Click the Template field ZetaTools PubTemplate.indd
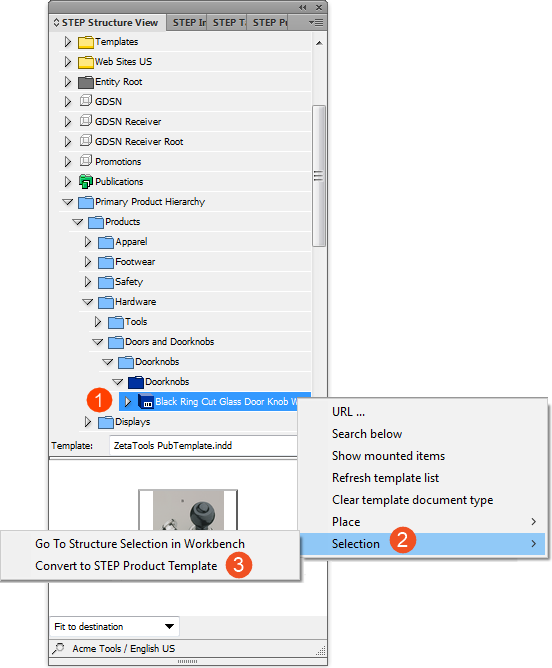The width and height of the screenshot is (552, 668). coord(203,446)
